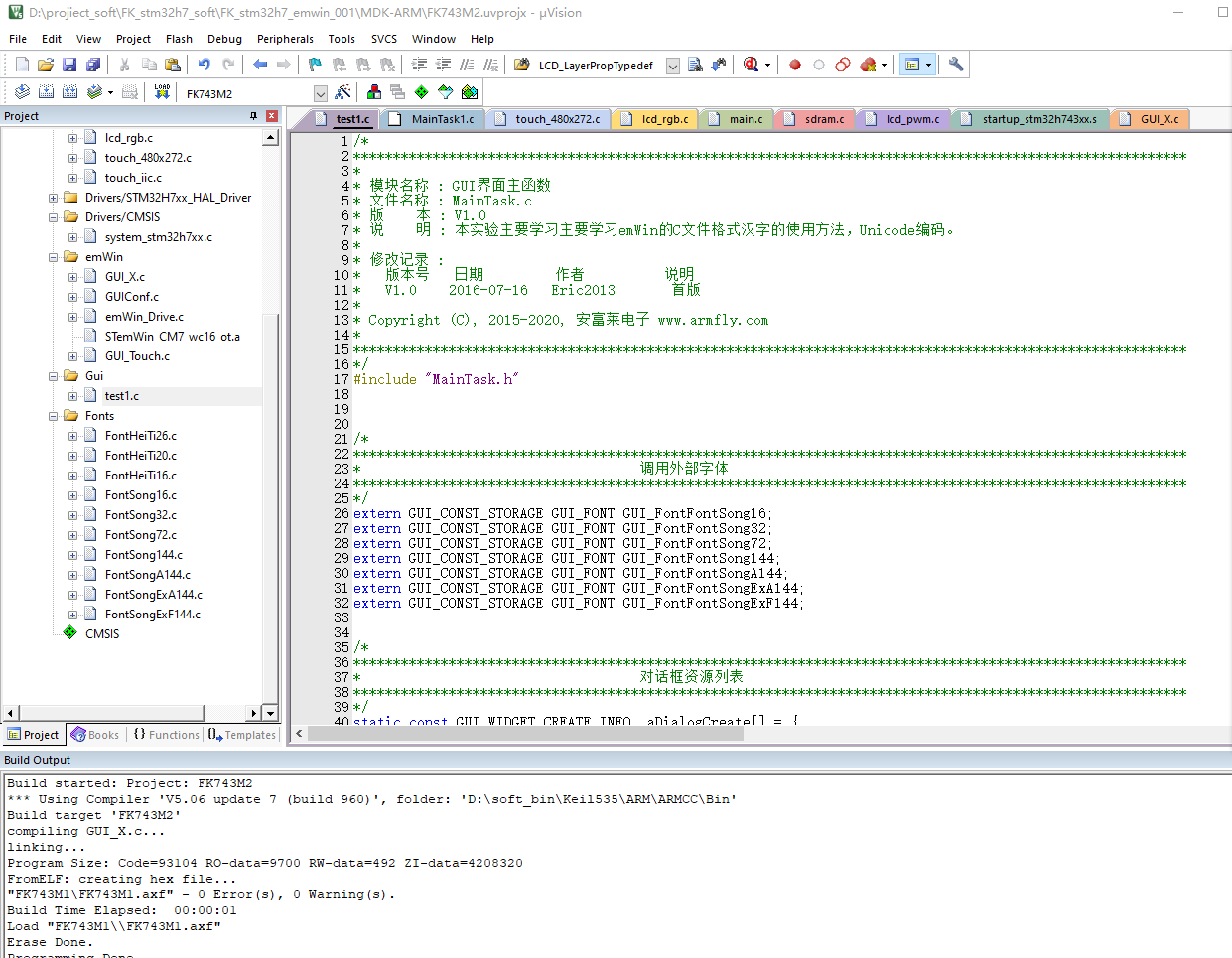Insert a bookmark with the flag icon
This screenshot has width=1232, height=958.
tap(316, 65)
